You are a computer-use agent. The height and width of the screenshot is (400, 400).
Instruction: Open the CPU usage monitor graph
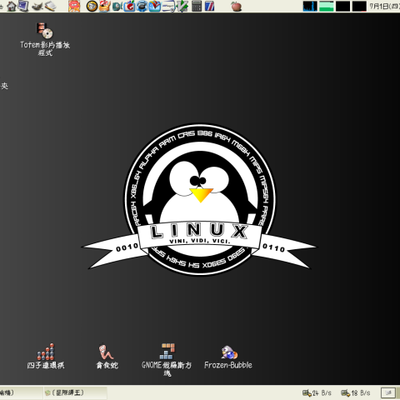(x=310, y=6)
